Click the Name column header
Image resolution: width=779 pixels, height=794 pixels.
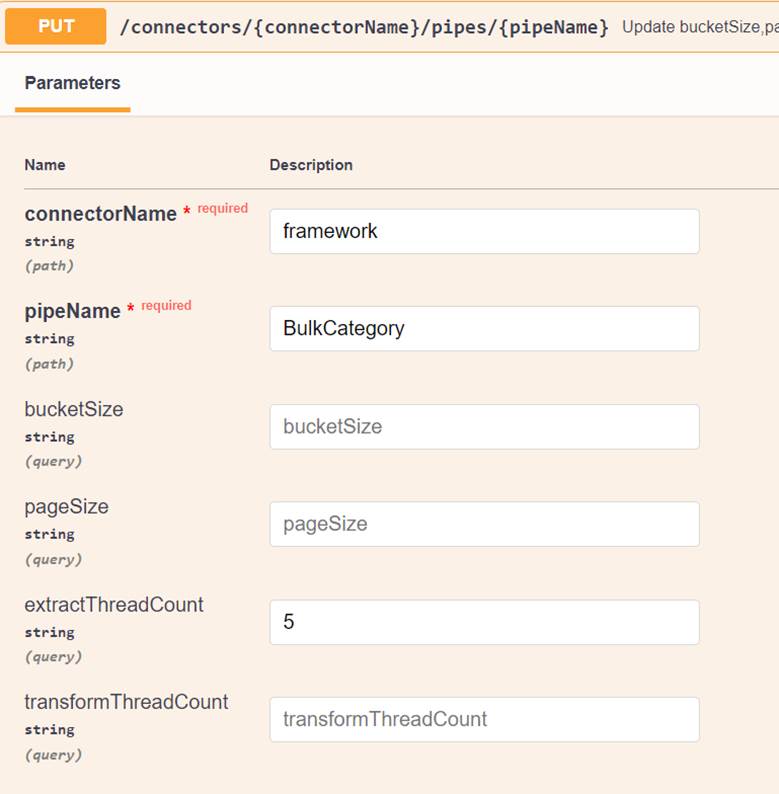45,165
